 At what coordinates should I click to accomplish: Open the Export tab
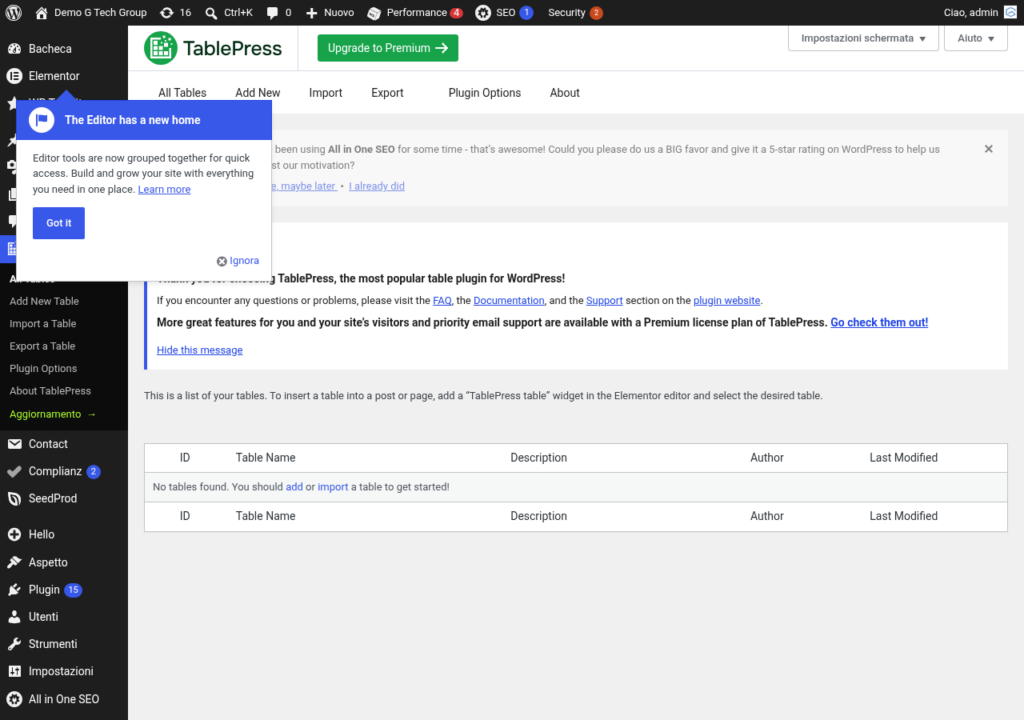pos(387,93)
